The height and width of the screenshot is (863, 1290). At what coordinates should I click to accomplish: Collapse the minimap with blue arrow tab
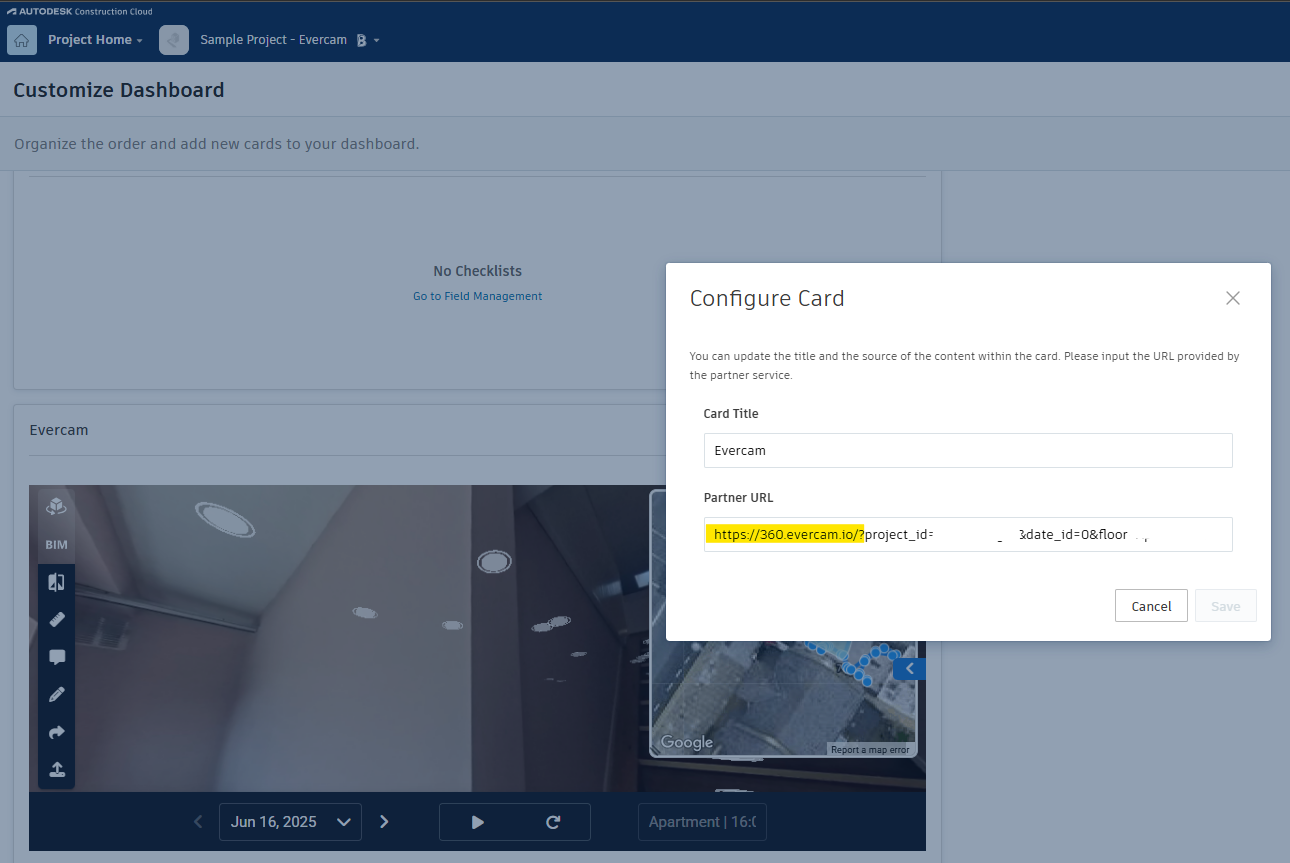point(909,669)
